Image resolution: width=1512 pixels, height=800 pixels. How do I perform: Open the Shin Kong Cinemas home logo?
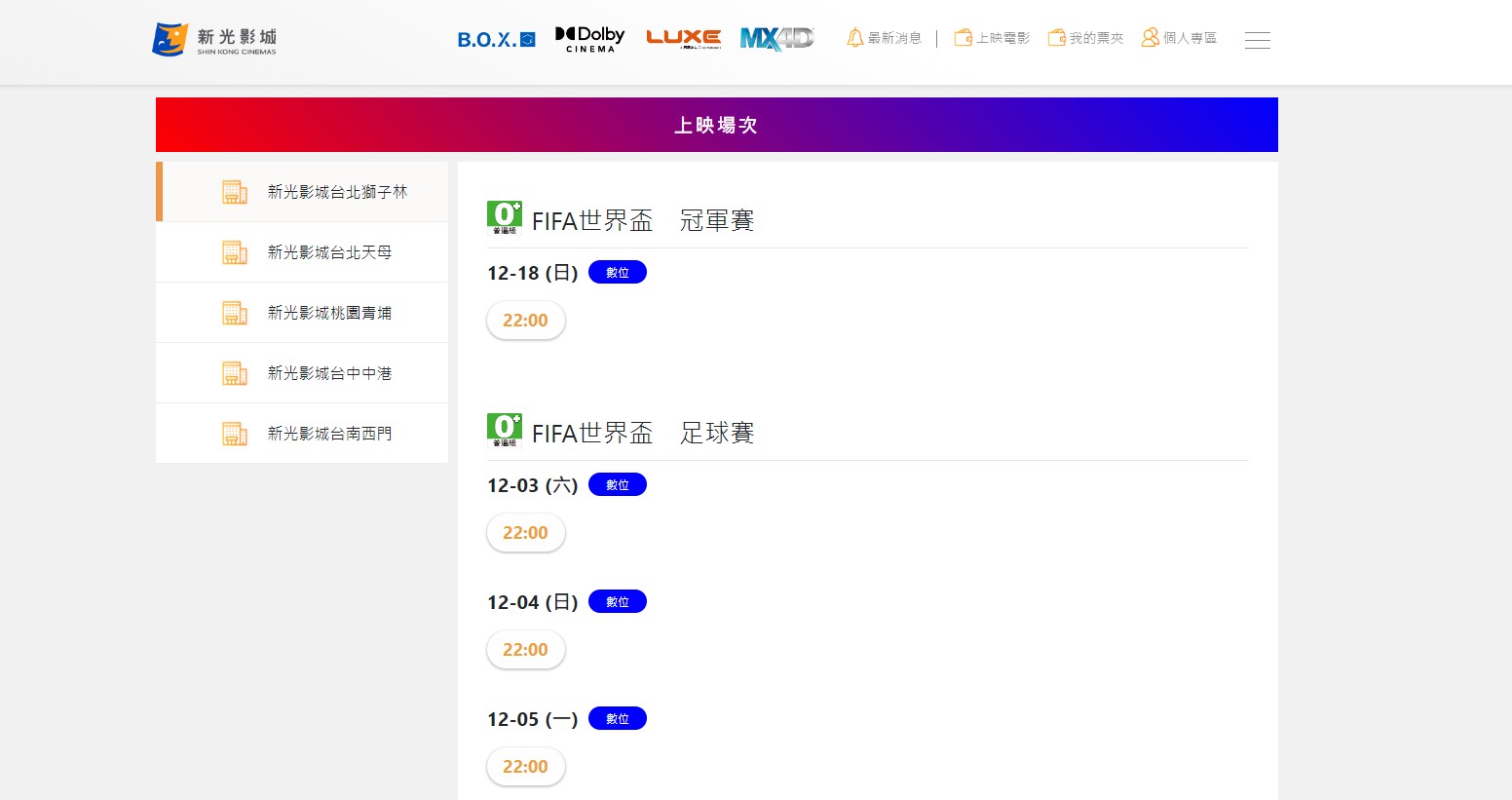pos(214,40)
